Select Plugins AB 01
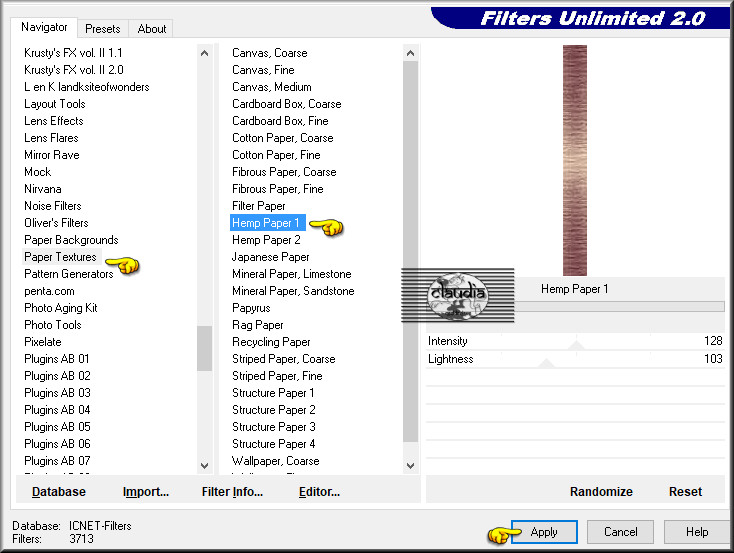734x553 pixels. point(57,359)
